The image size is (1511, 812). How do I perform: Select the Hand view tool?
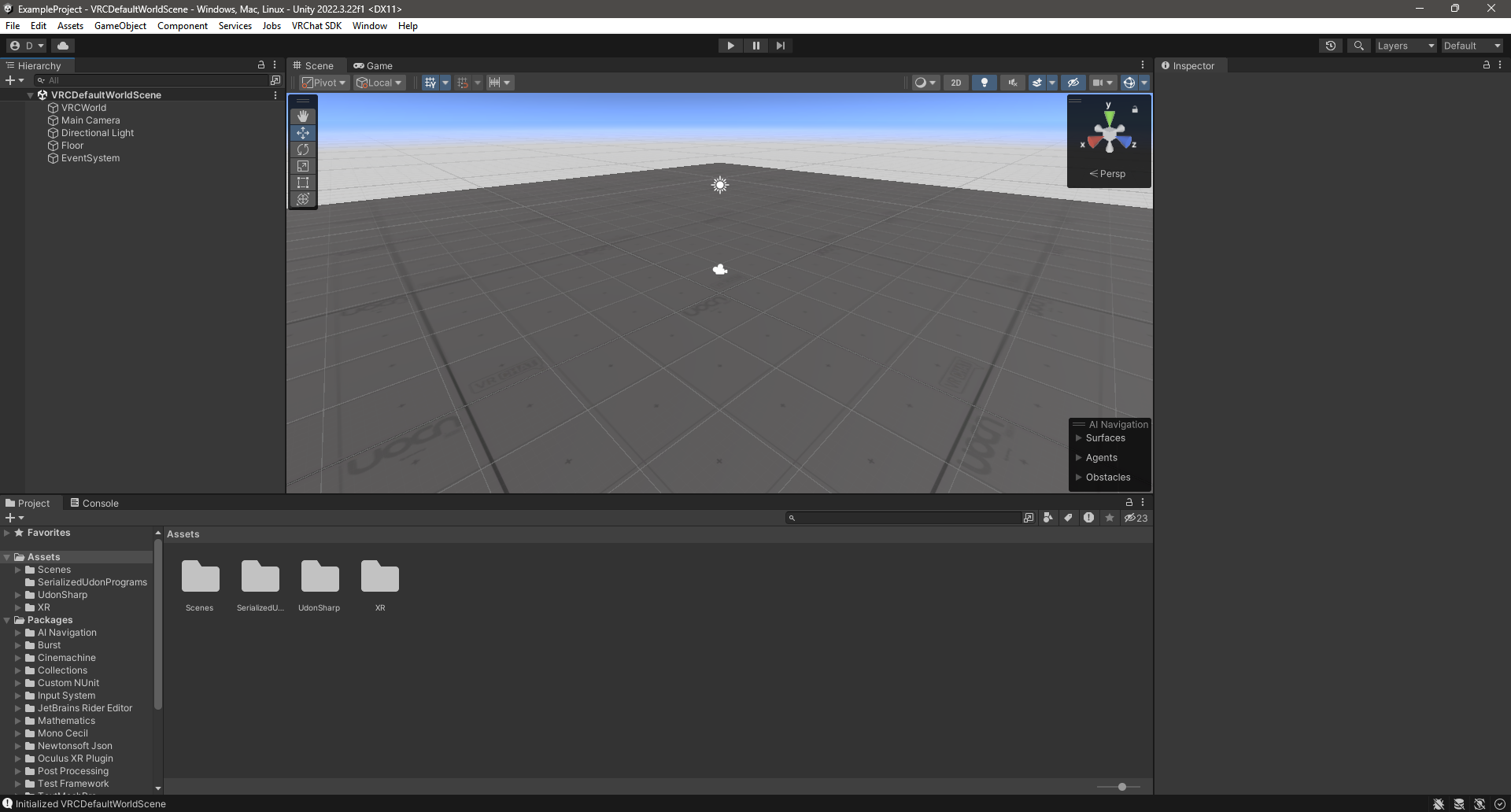pos(303,116)
